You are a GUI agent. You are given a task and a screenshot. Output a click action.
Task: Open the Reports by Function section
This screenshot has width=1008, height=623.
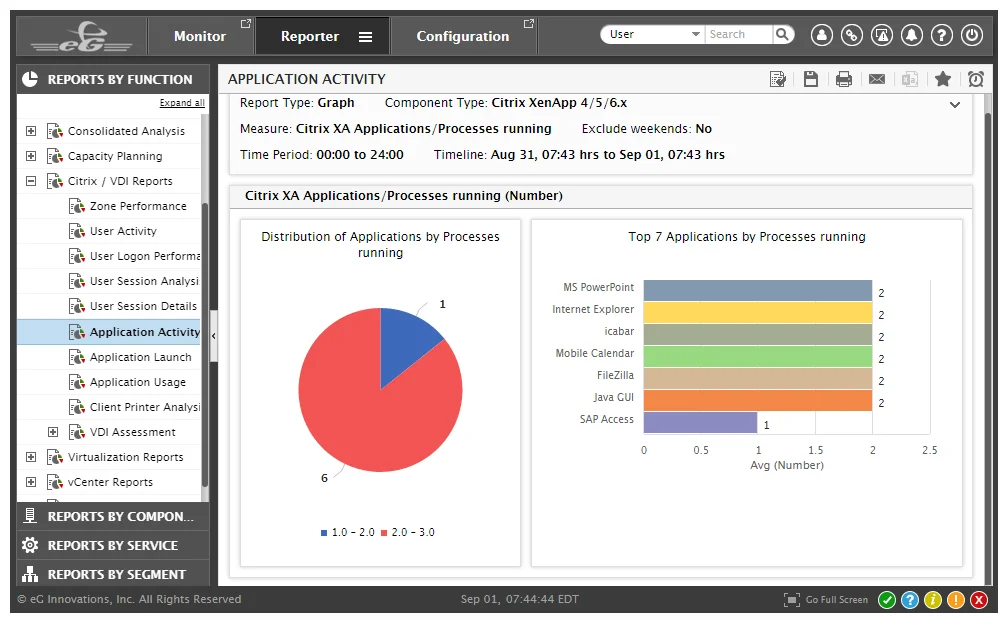tap(113, 80)
